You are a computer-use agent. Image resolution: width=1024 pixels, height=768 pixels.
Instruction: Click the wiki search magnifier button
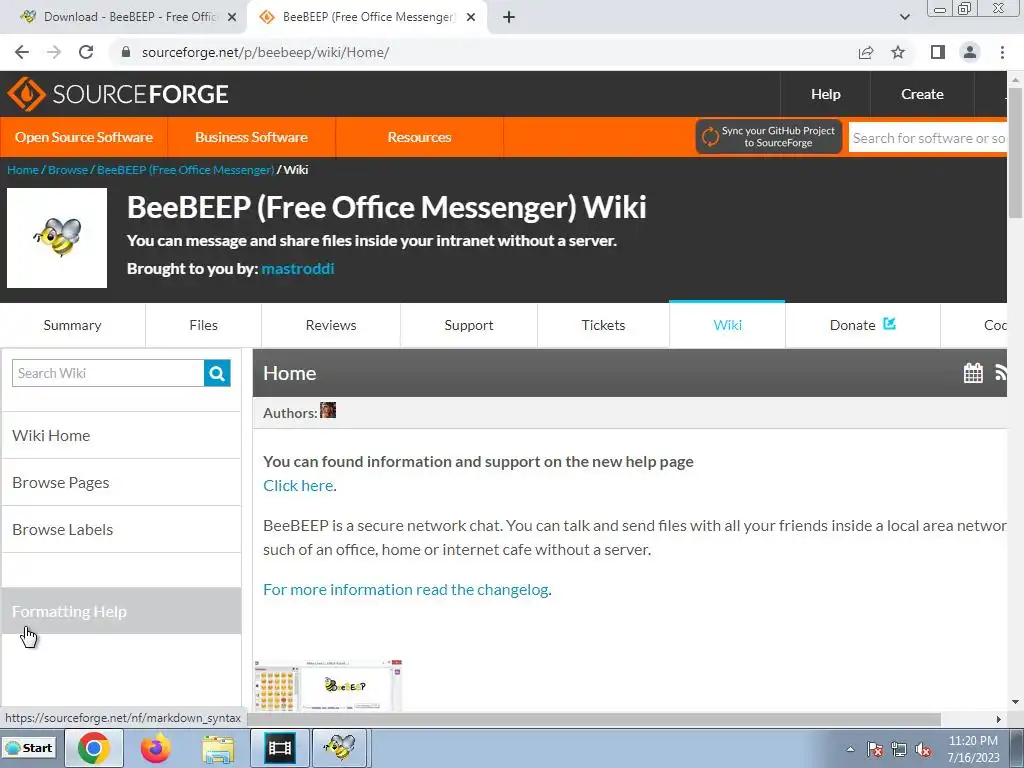(217, 373)
